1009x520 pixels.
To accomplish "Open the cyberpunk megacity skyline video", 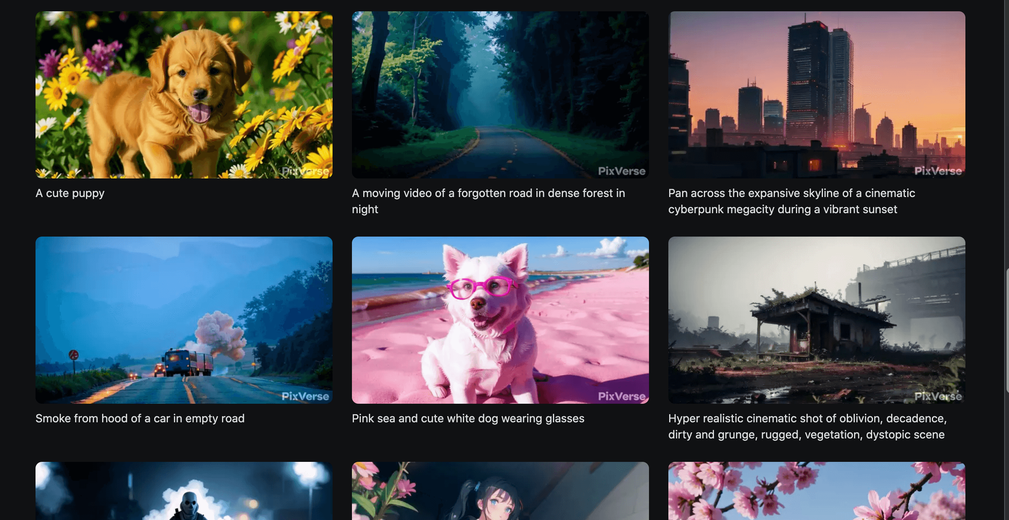I will coord(817,95).
